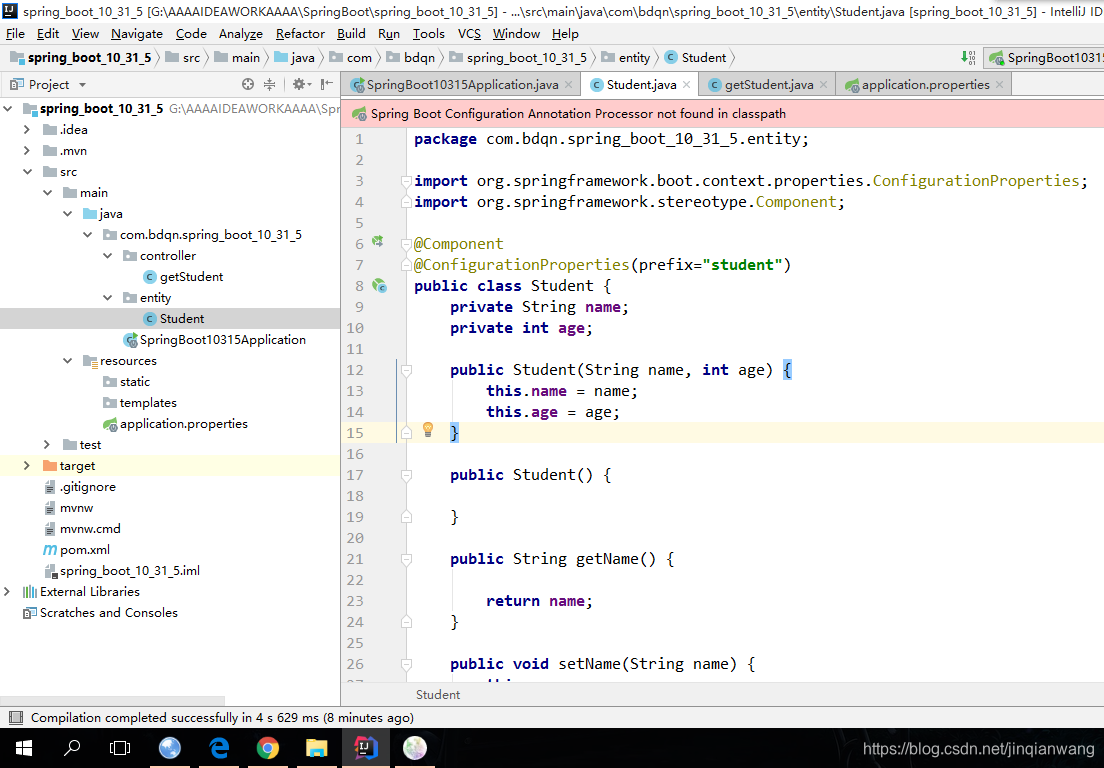Screen dimensions: 1104x768
Task: Collapse the resources folder
Action: [68, 360]
